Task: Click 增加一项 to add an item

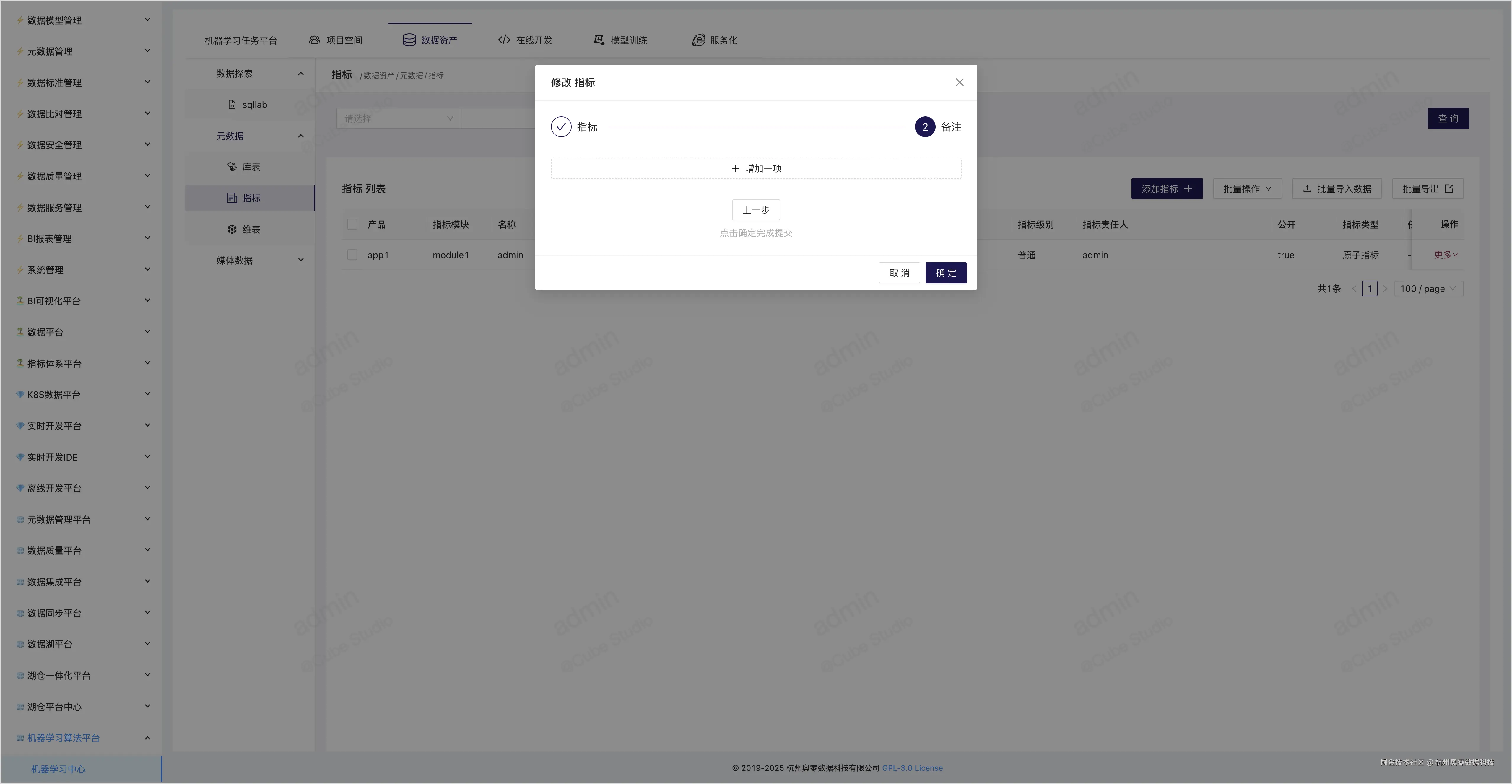Action: tap(755, 168)
